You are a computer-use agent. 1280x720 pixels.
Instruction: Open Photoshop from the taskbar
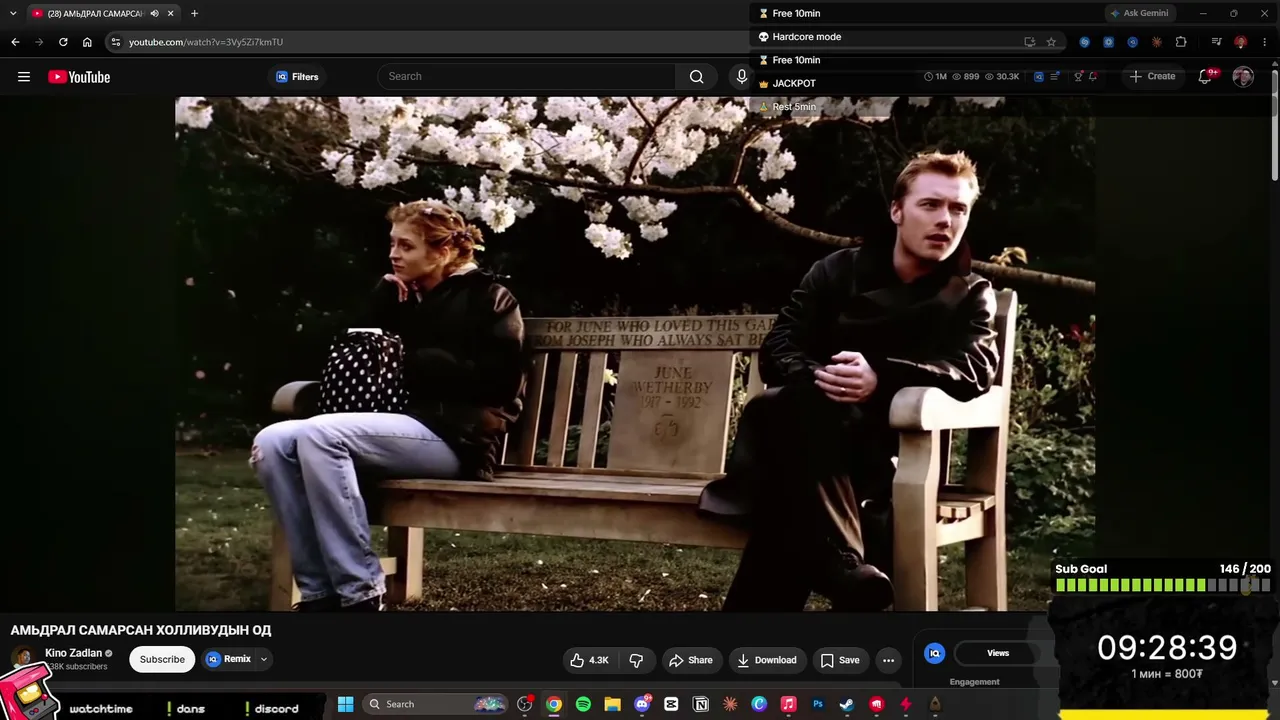click(818, 704)
